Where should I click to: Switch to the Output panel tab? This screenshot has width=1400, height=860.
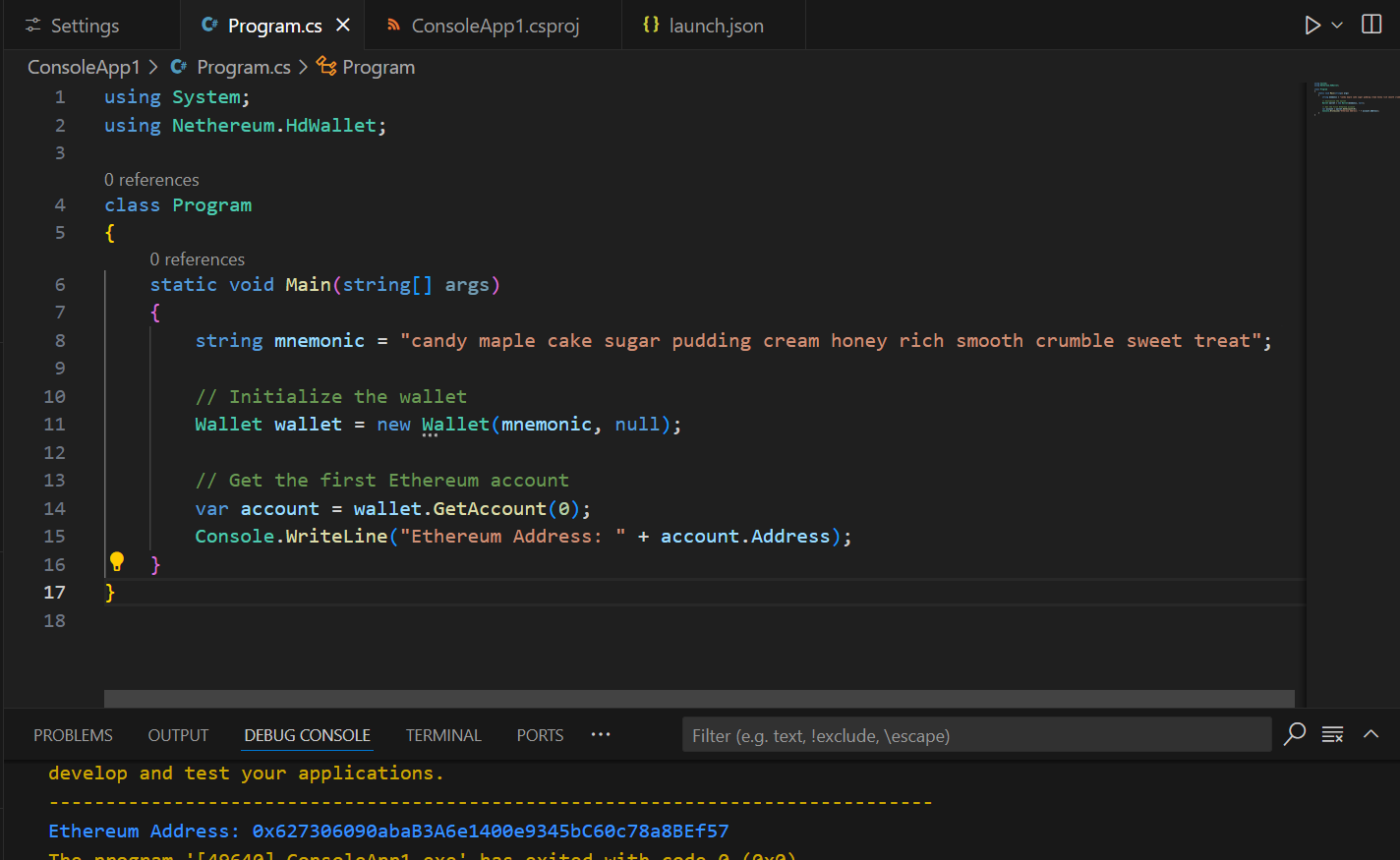(178, 735)
